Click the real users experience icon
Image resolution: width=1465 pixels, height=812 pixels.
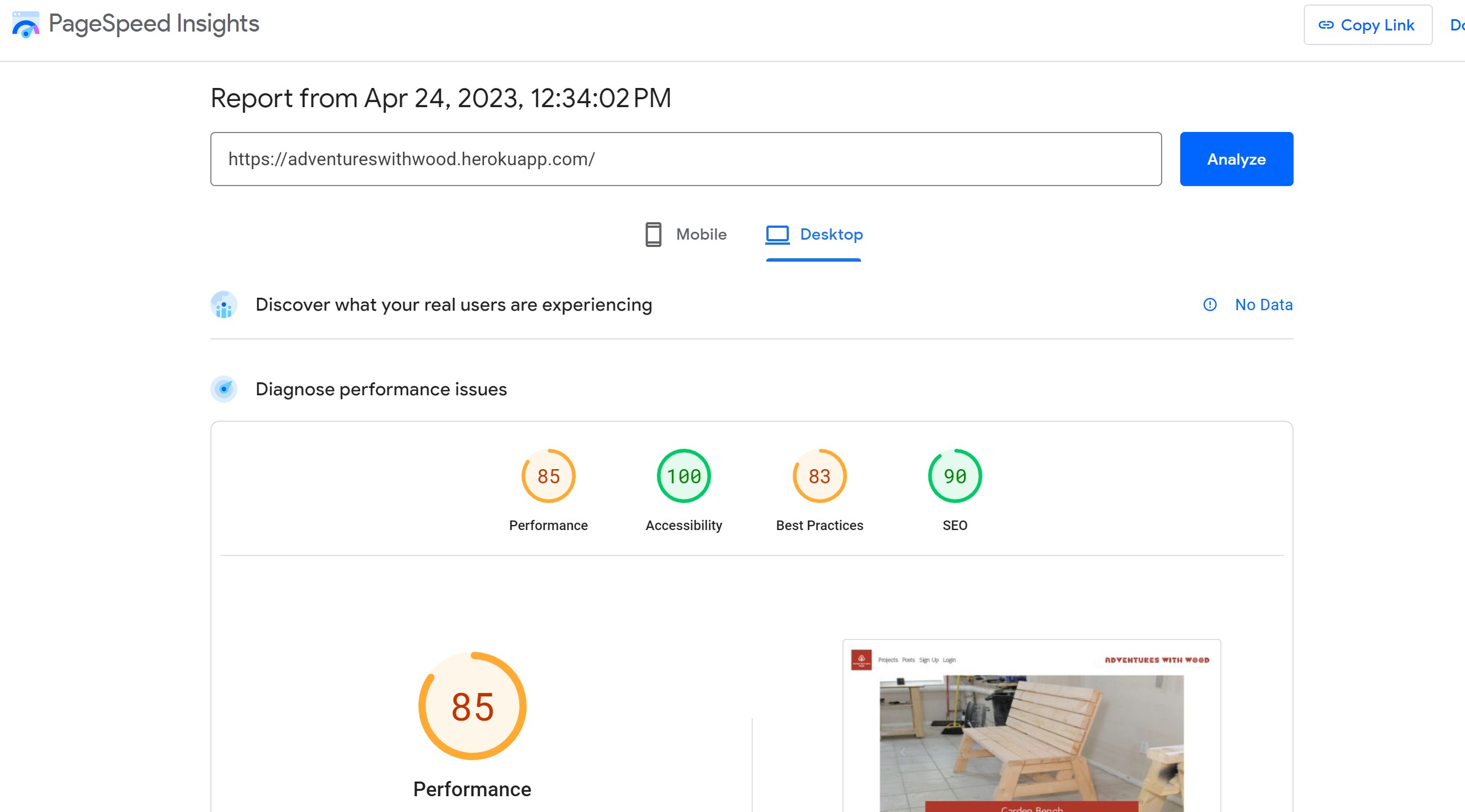coord(223,306)
